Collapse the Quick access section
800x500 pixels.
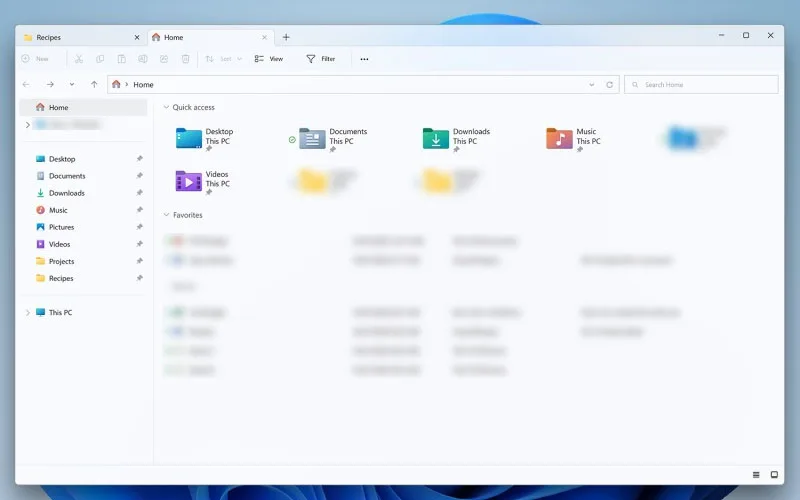pyautogui.click(x=166, y=107)
